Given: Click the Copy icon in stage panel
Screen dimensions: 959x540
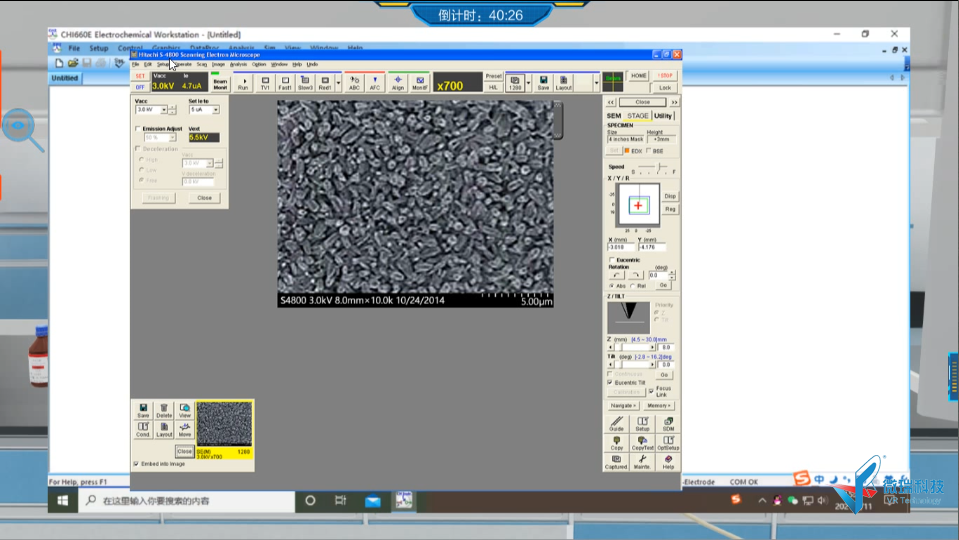Looking at the screenshot, I should tap(616, 443).
